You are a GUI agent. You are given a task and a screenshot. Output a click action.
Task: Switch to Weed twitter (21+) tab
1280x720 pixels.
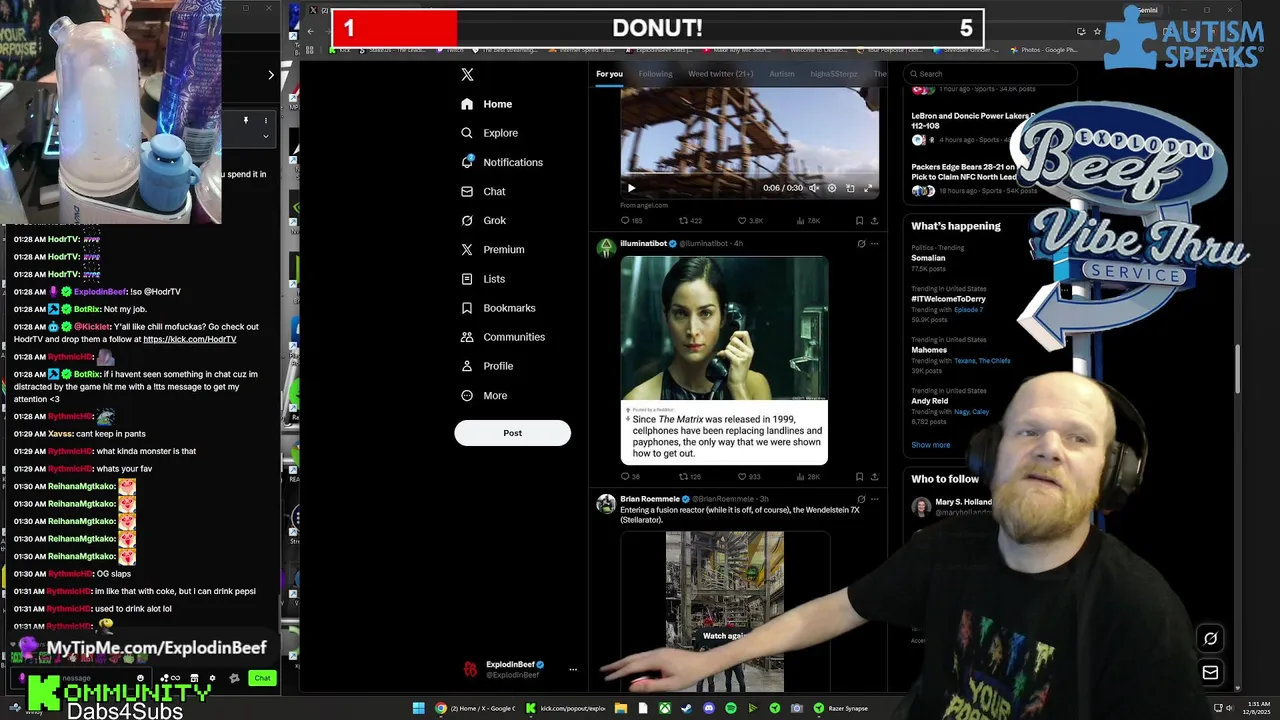[x=720, y=74]
